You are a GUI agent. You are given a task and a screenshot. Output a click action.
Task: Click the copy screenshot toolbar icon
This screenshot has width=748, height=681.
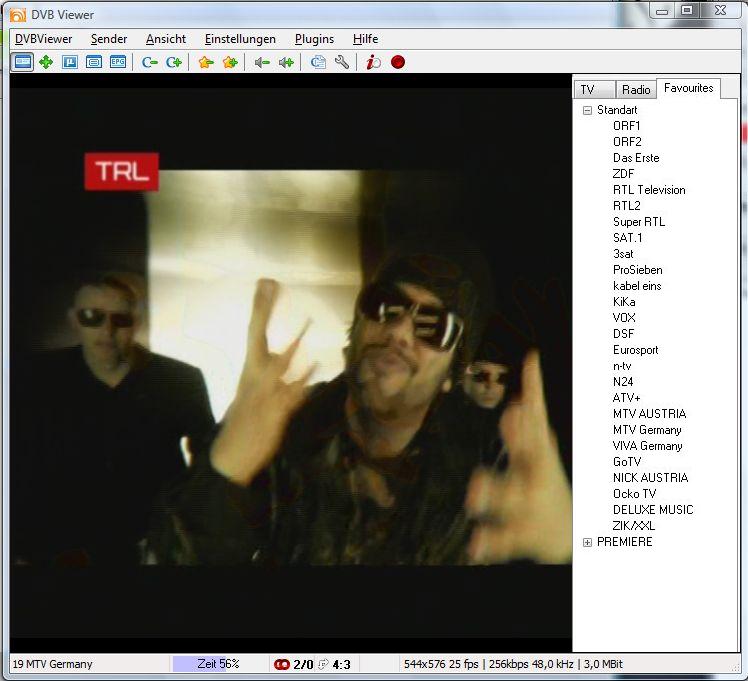pos(318,62)
